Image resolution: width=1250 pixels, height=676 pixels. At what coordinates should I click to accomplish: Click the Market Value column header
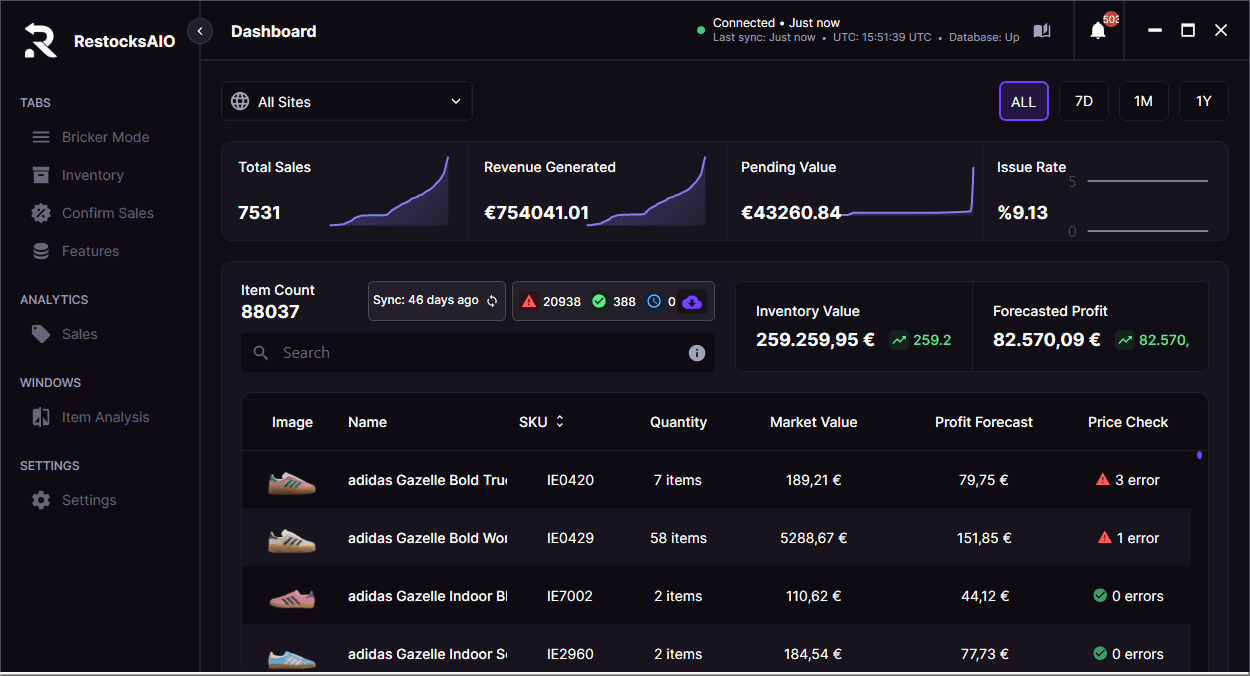(x=813, y=422)
